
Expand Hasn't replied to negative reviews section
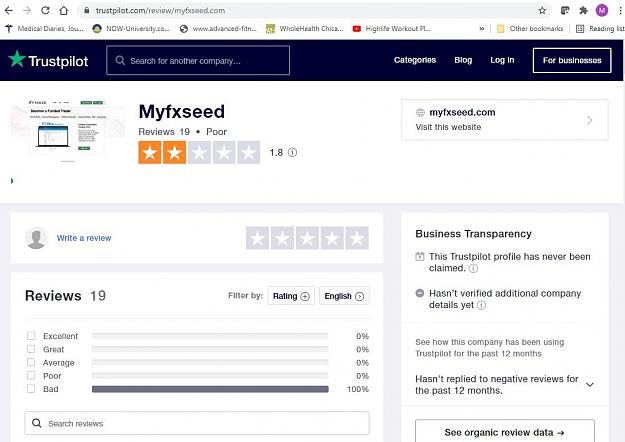(505, 384)
